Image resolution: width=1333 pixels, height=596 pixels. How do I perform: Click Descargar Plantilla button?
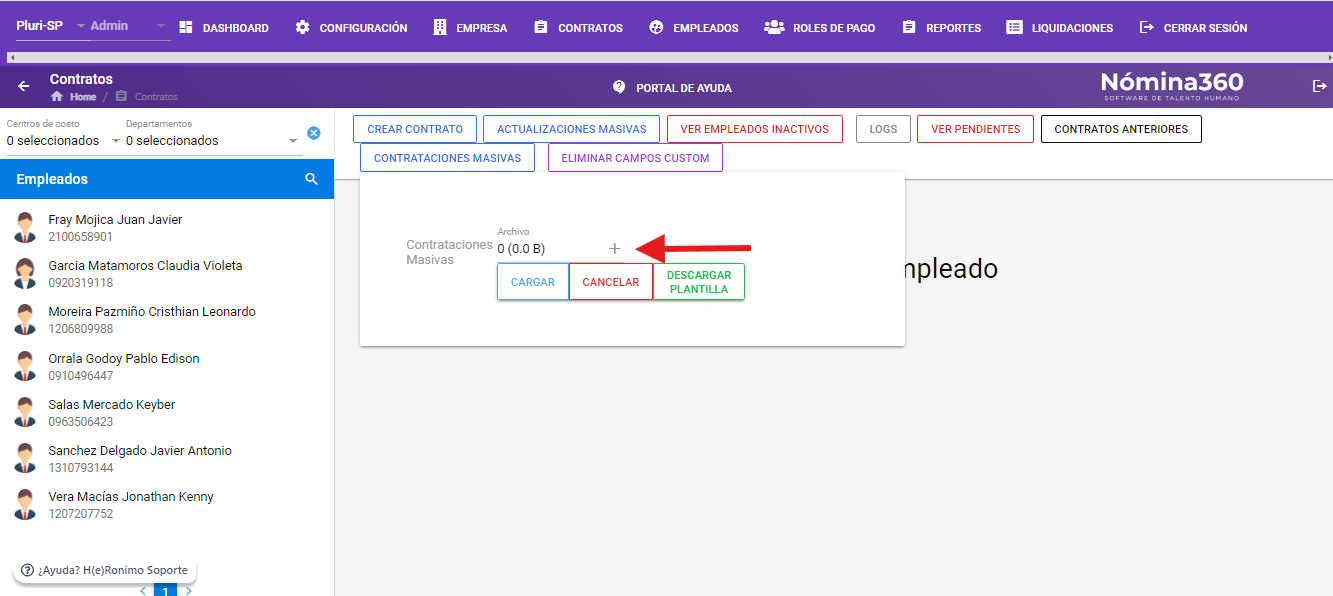699,282
